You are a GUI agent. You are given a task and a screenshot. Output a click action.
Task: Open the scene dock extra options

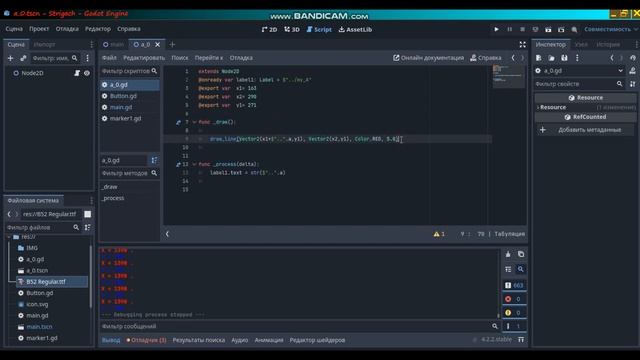click(x=87, y=58)
